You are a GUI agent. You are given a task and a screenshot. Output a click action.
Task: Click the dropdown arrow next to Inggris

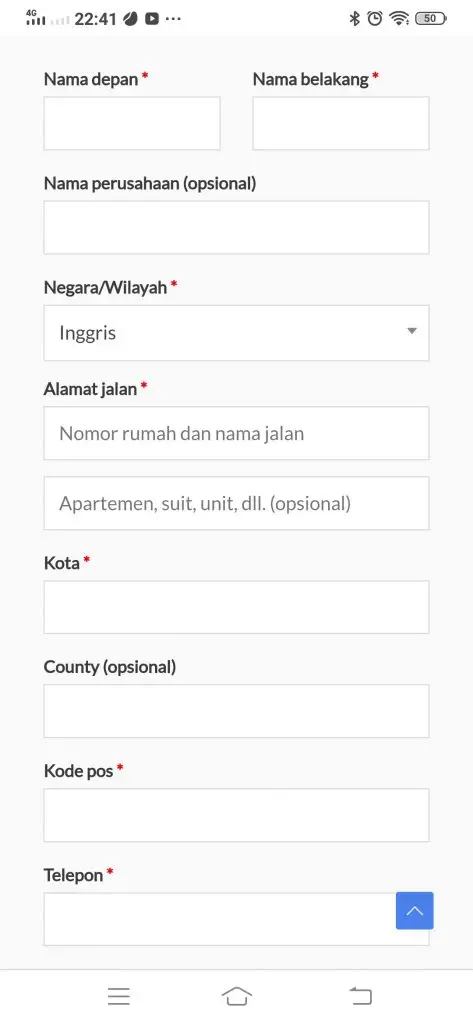(x=412, y=331)
